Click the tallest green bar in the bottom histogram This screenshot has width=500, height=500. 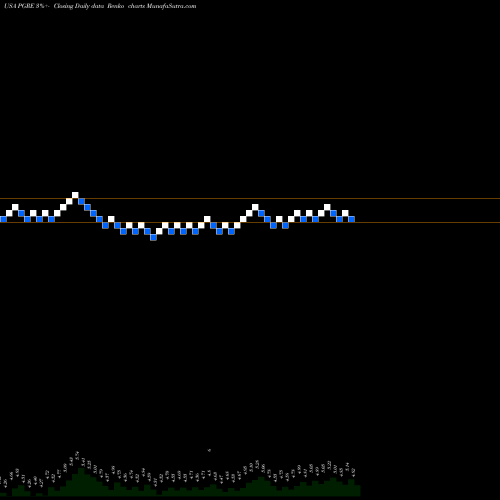[81, 482]
